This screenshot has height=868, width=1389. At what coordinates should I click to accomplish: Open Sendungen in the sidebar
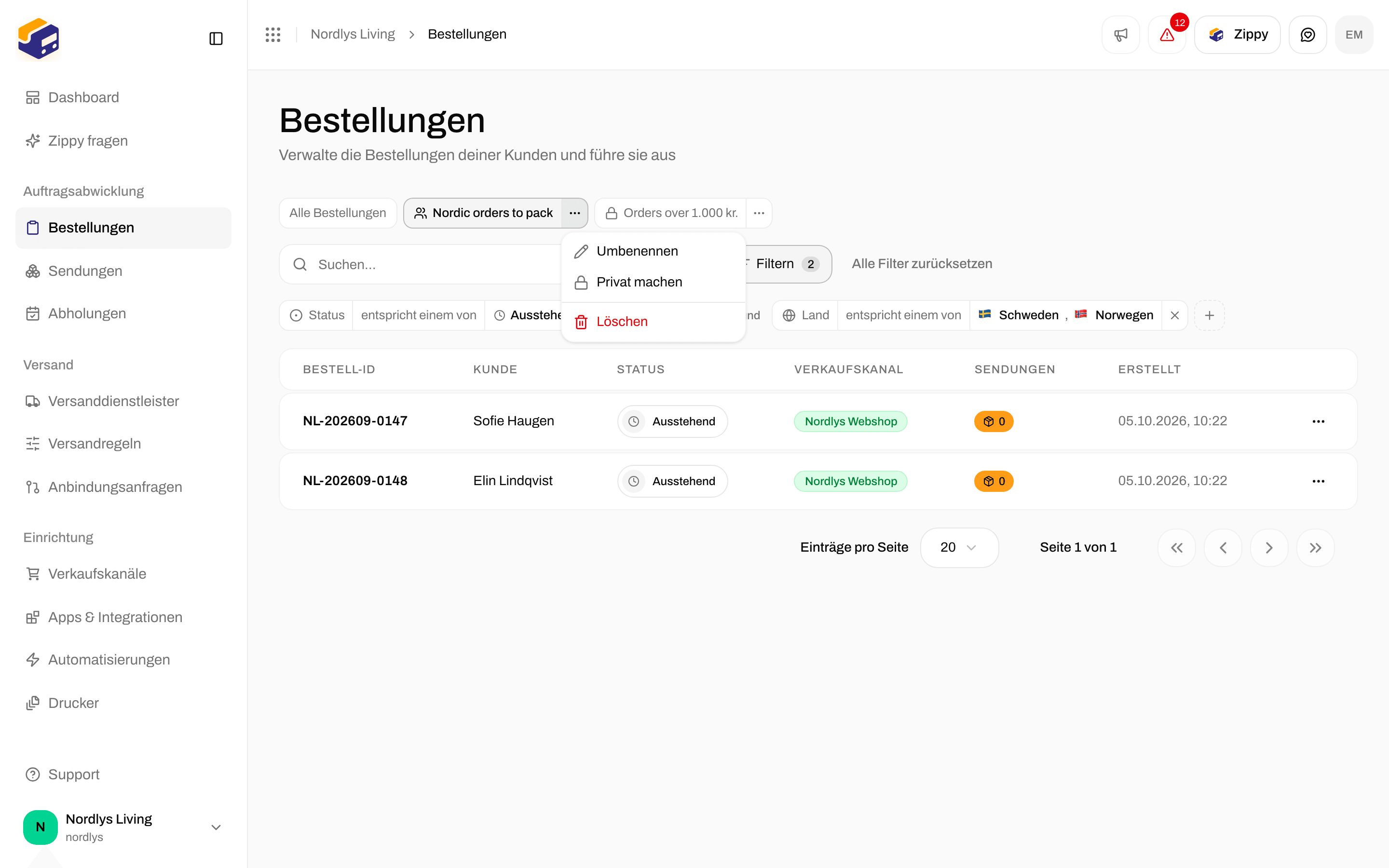123,271
